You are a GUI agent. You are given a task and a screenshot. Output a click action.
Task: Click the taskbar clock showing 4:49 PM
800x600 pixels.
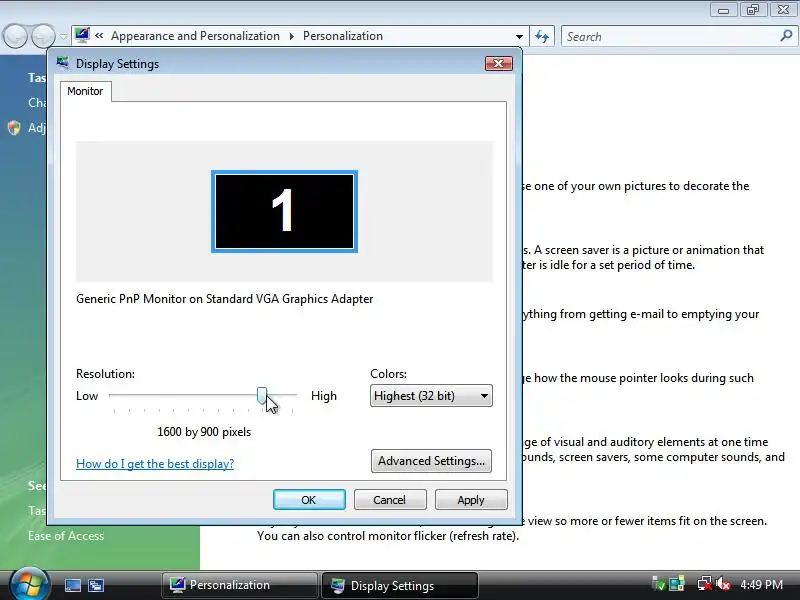click(761, 585)
